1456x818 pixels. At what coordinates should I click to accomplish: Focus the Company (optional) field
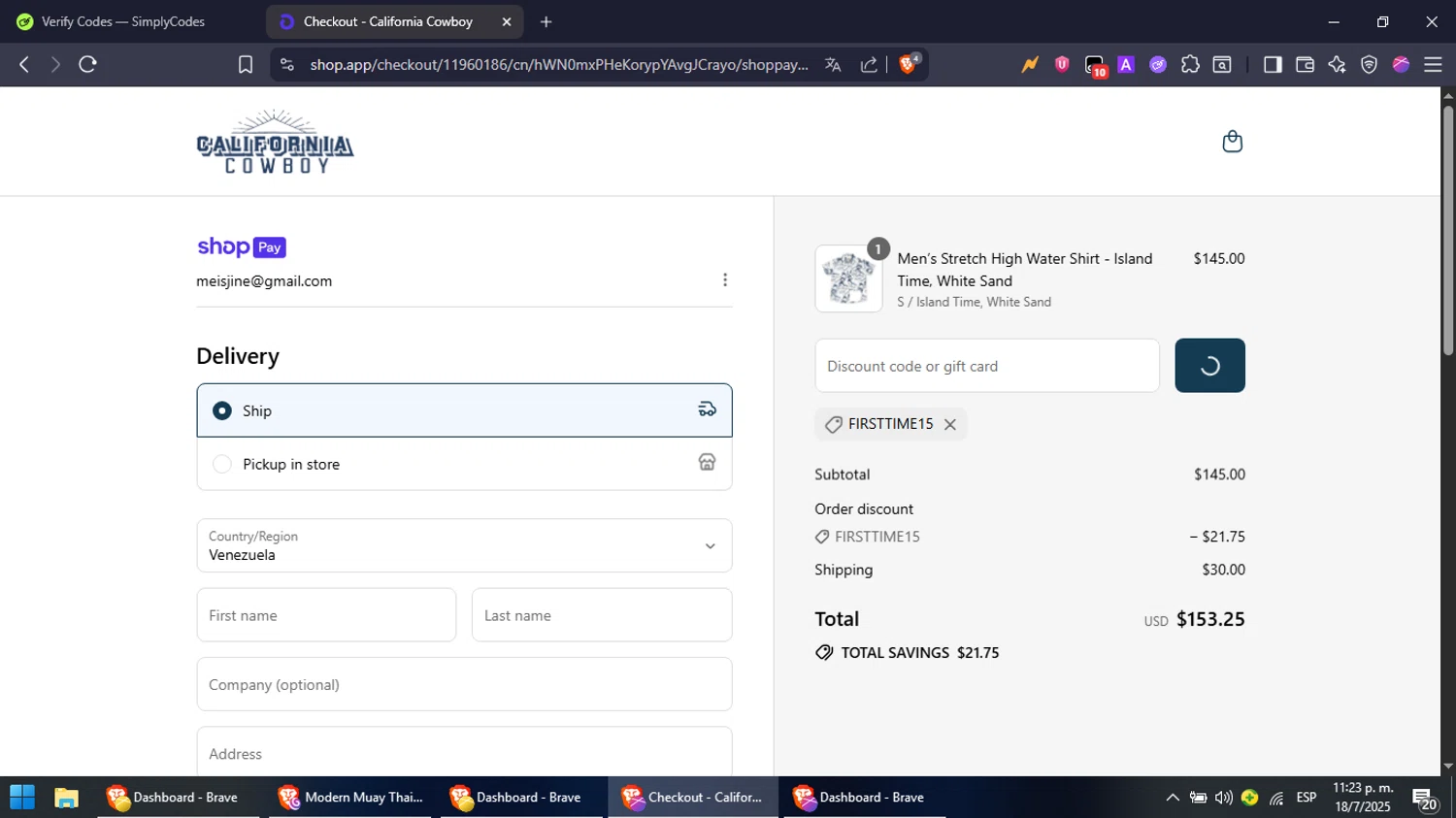click(464, 684)
